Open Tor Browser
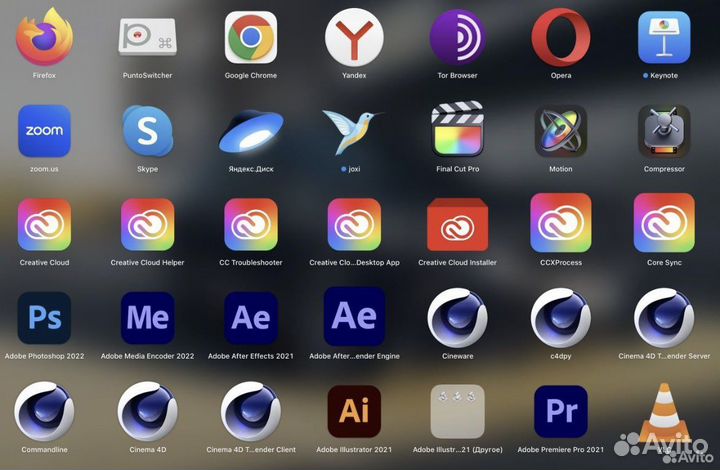 [457, 37]
